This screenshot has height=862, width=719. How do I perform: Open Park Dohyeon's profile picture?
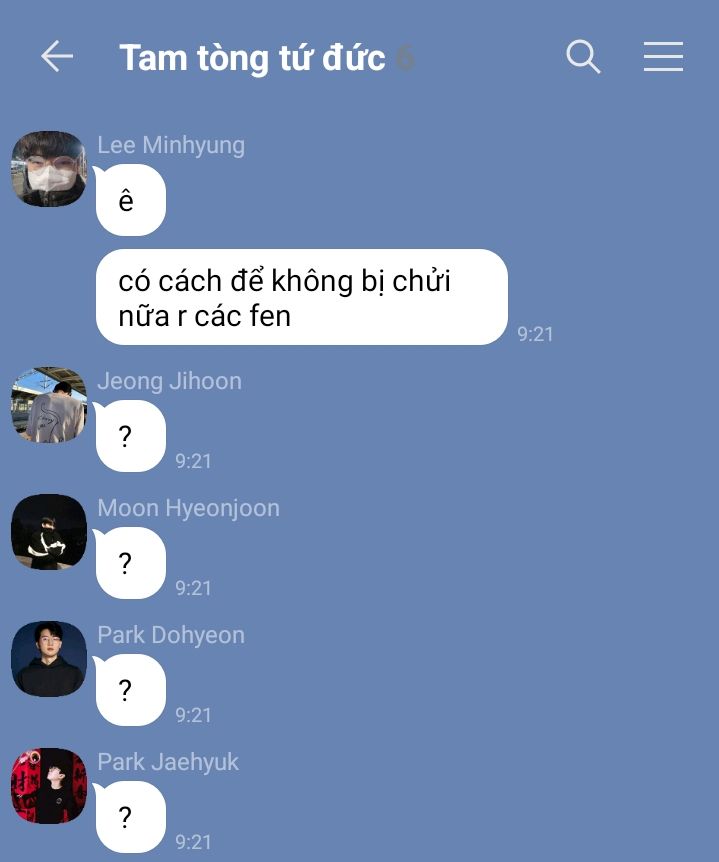pos(49,659)
